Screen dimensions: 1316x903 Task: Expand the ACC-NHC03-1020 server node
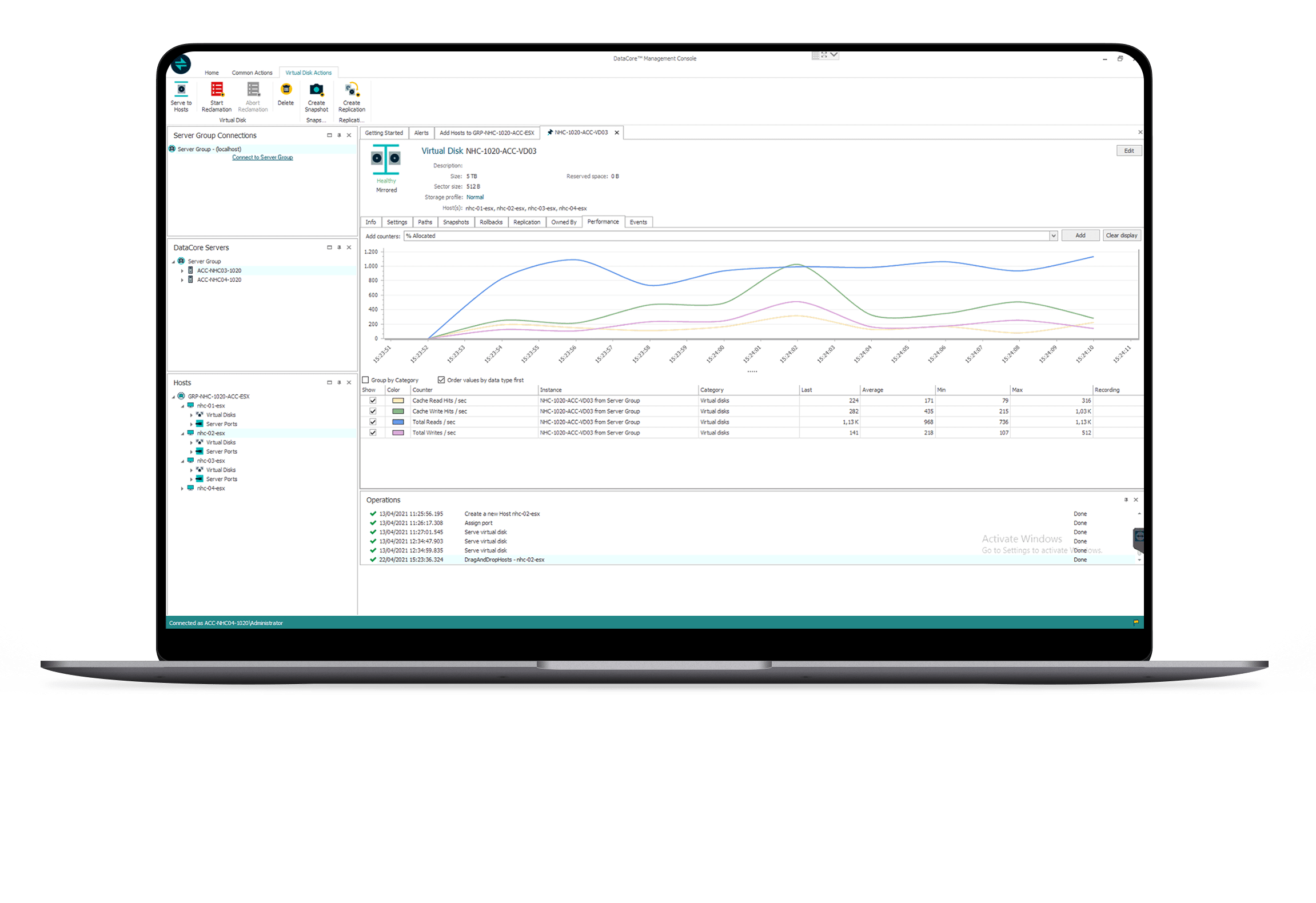[182, 271]
